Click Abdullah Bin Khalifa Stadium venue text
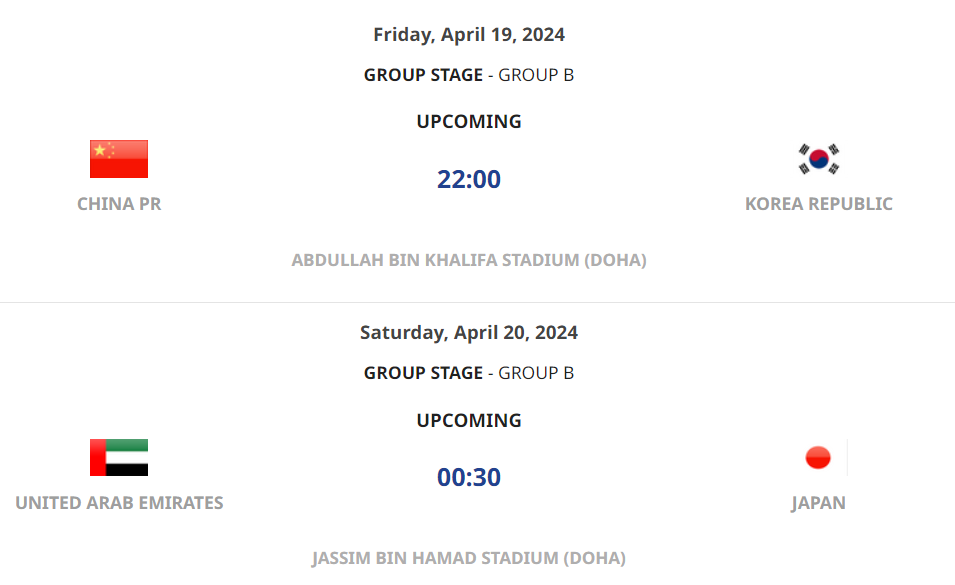 469,260
